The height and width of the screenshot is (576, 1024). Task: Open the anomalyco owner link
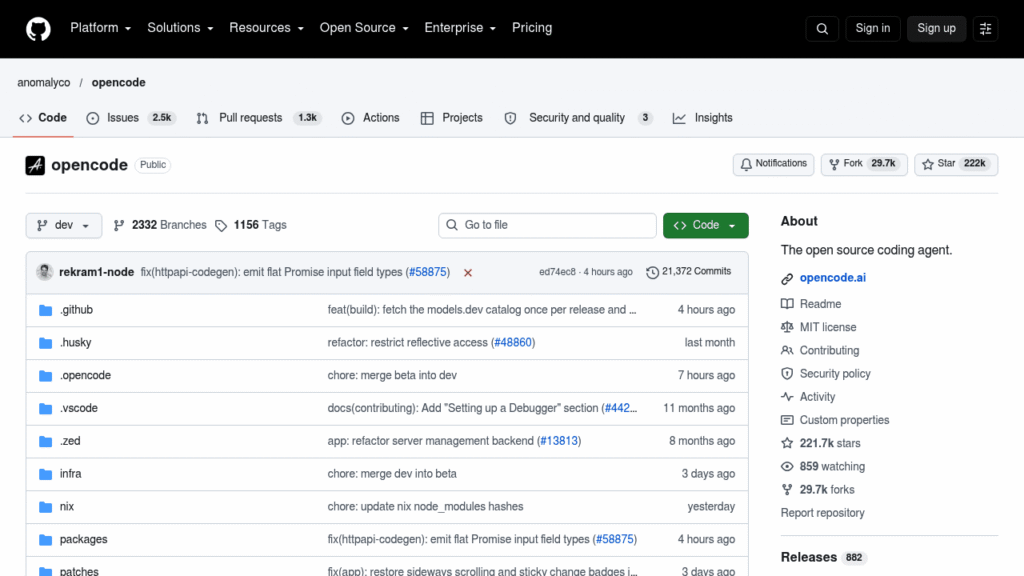point(44,83)
